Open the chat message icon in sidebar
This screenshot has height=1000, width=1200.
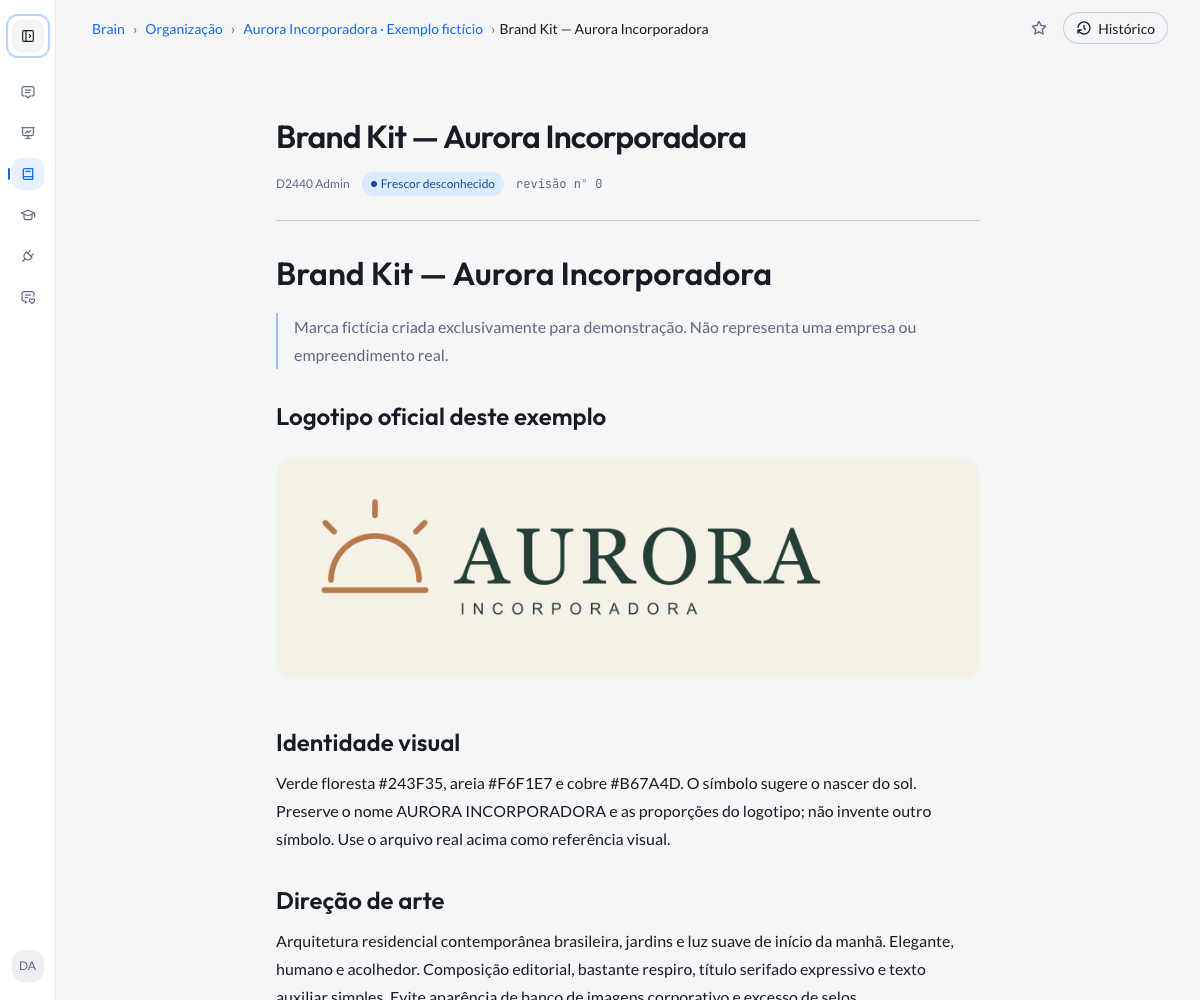[28, 92]
